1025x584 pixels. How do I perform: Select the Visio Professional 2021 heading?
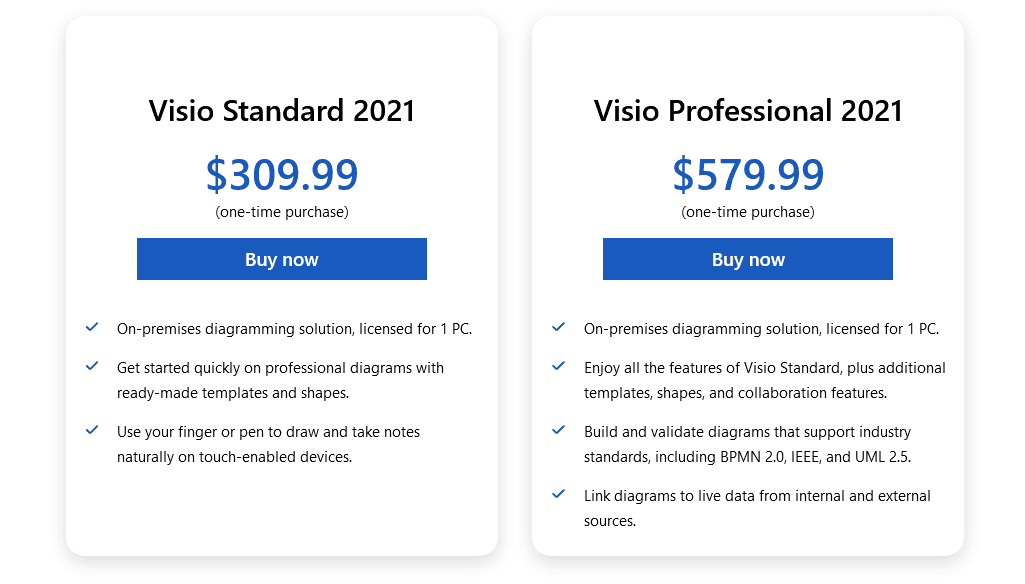click(x=747, y=110)
